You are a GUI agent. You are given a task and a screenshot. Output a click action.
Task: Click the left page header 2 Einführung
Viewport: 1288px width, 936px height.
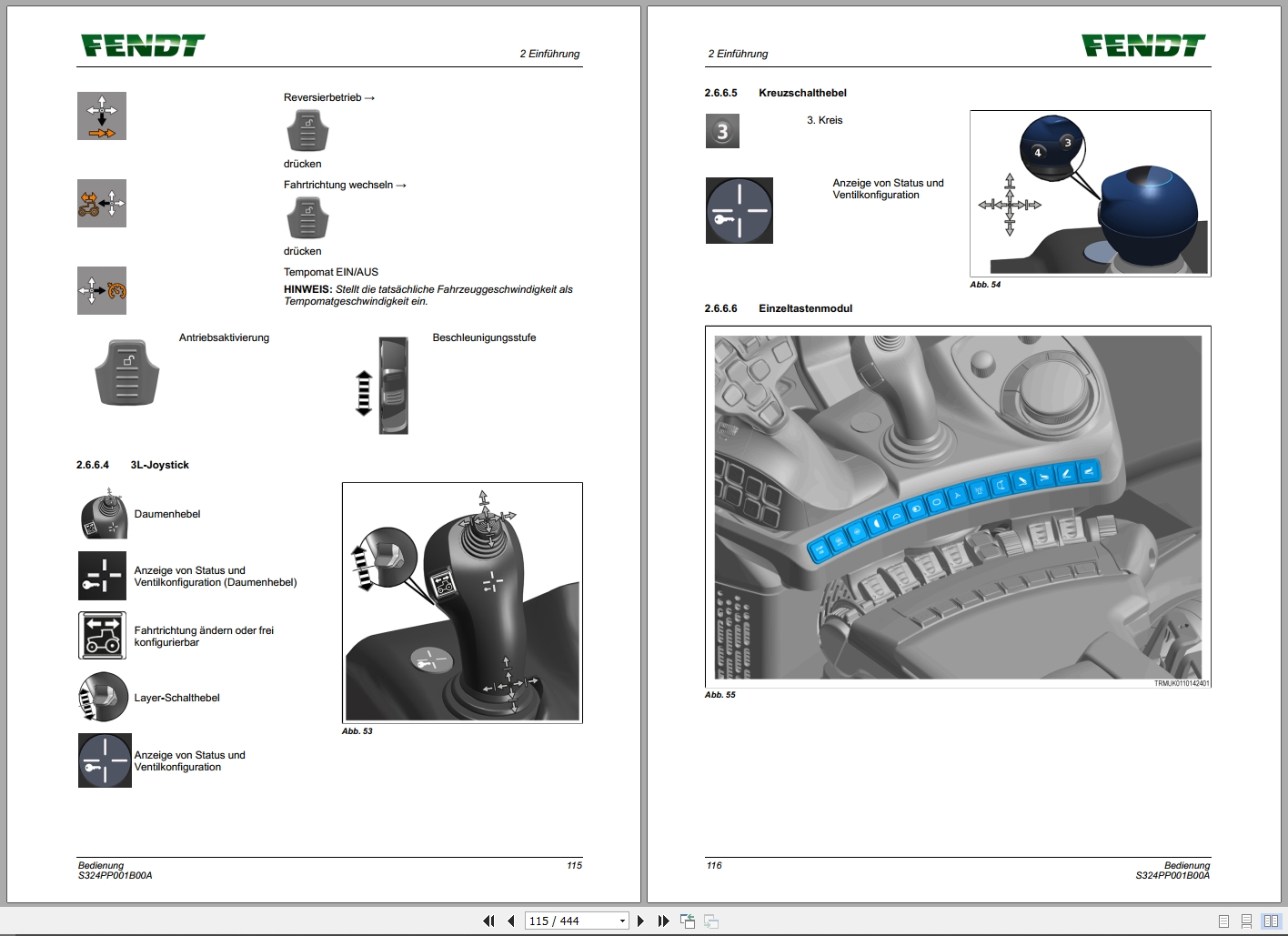[549, 54]
